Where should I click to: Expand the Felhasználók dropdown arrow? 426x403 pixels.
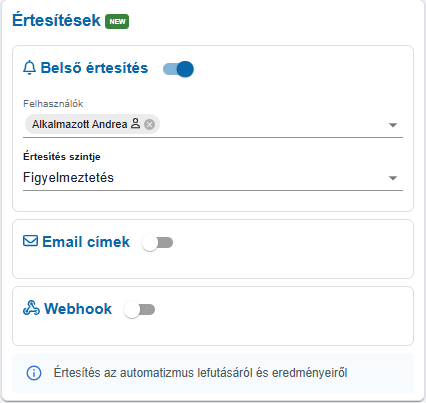coord(393,125)
